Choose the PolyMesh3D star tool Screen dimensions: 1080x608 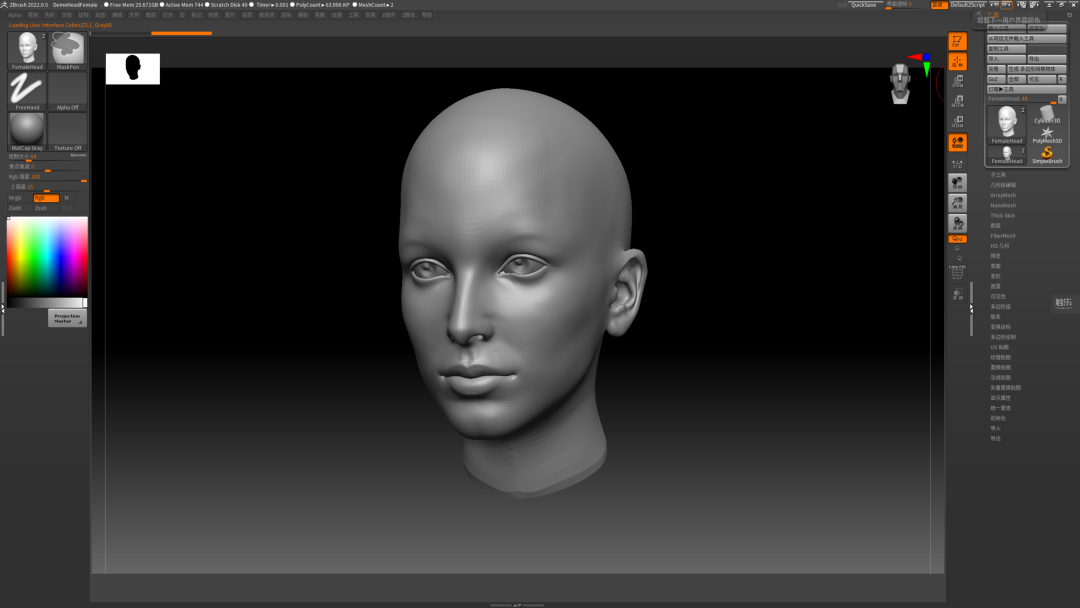click(x=1047, y=134)
